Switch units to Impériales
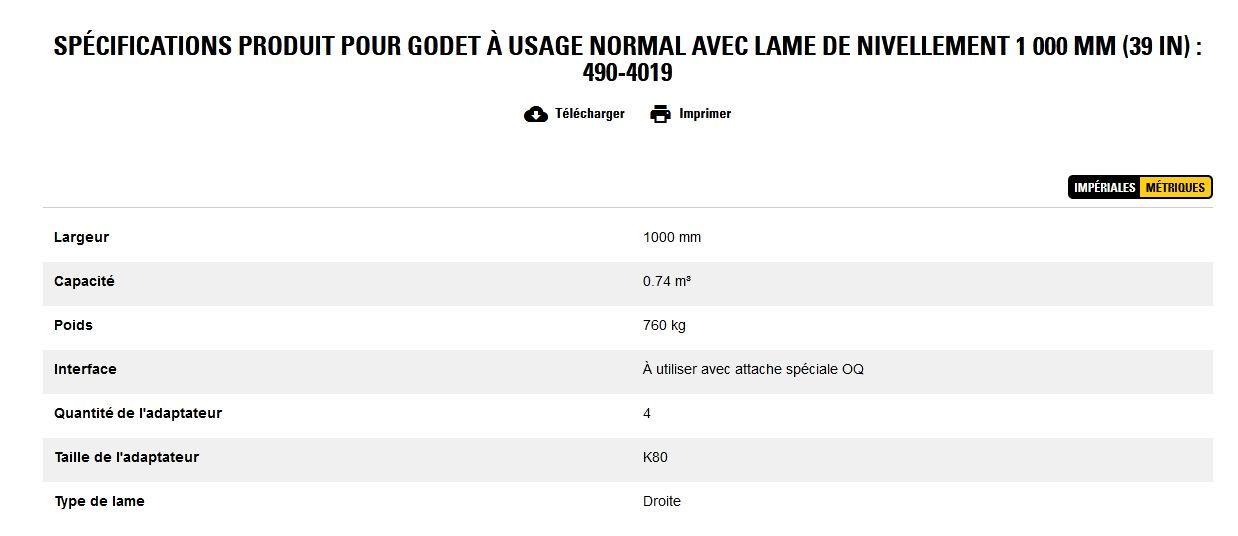The width and height of the screenshot is (1238, 536). pos(1105,188)
